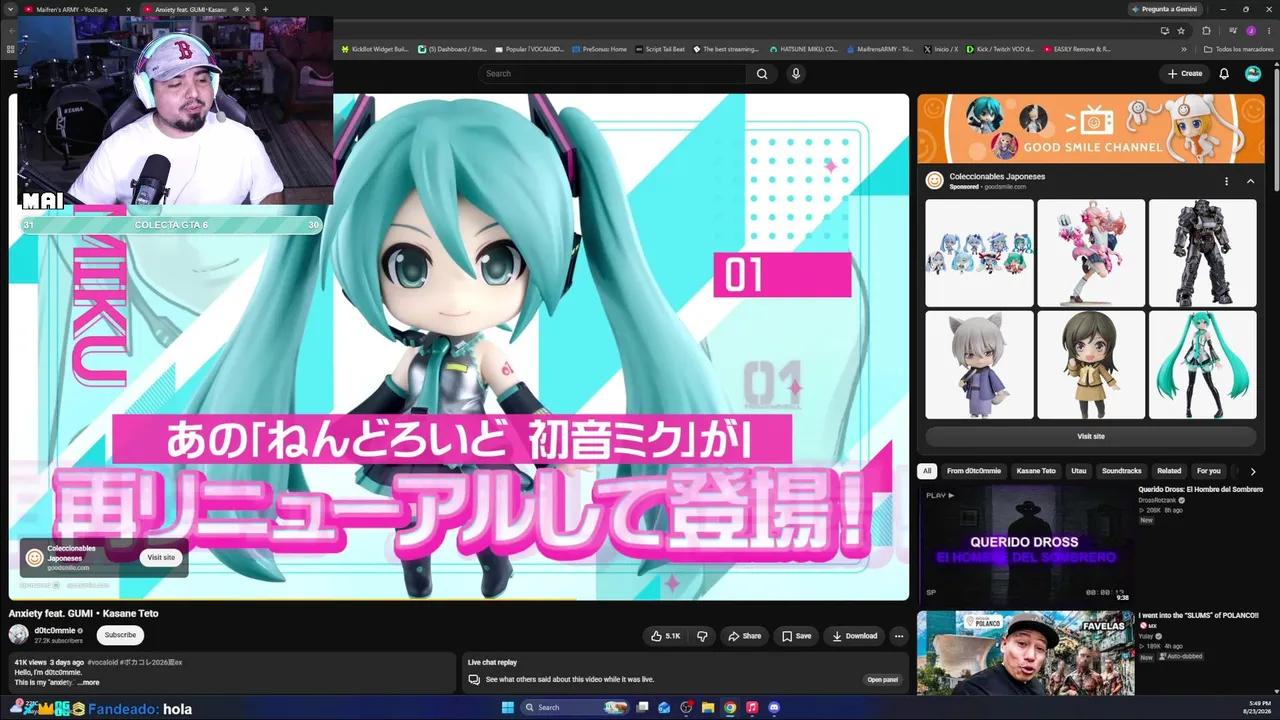Screen dimensions: 1280x720
Task: Open the Popular VOCALOID bookmark
Action: click(530, 49)
